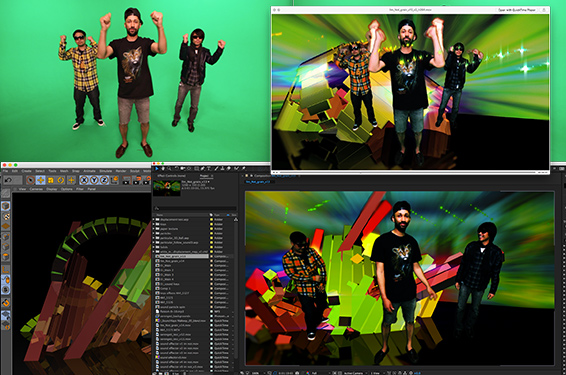Toggle the Y axis lock in Cinema 4D

[94, 179]
